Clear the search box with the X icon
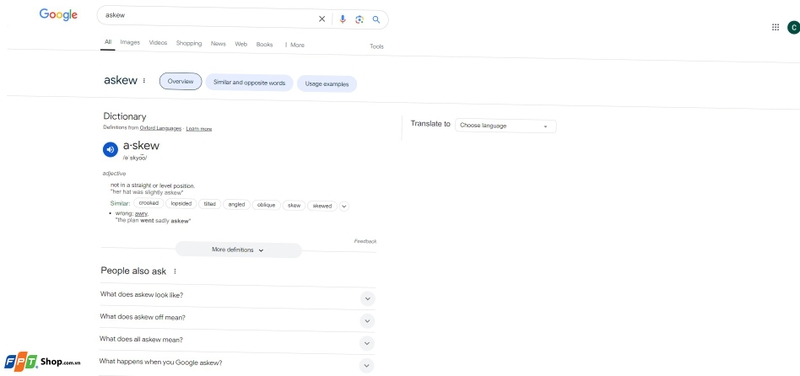Screen dimensions: 800x376 [x=322, y=19]
